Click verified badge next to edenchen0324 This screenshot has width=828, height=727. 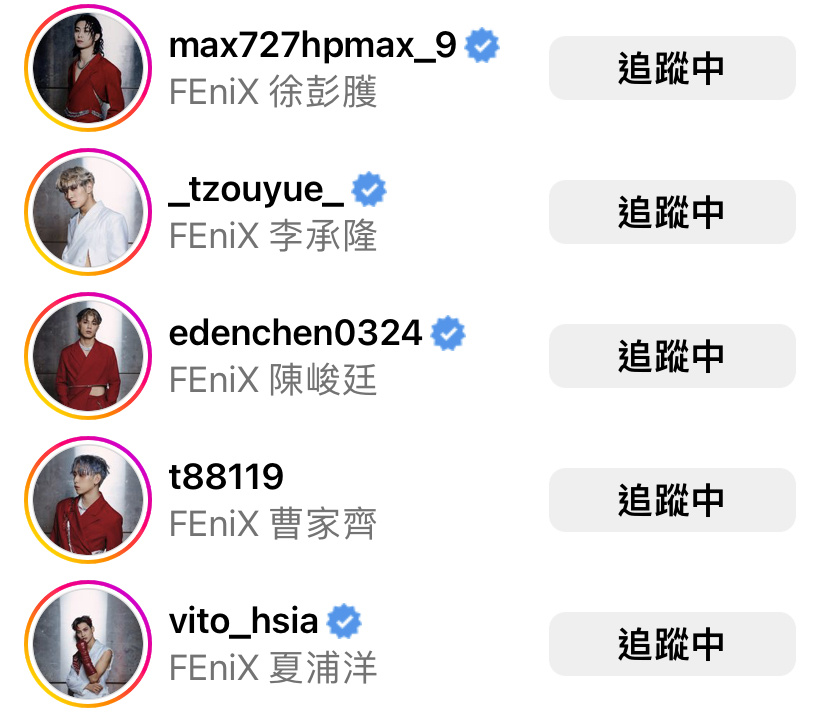[x=448, y=333]
